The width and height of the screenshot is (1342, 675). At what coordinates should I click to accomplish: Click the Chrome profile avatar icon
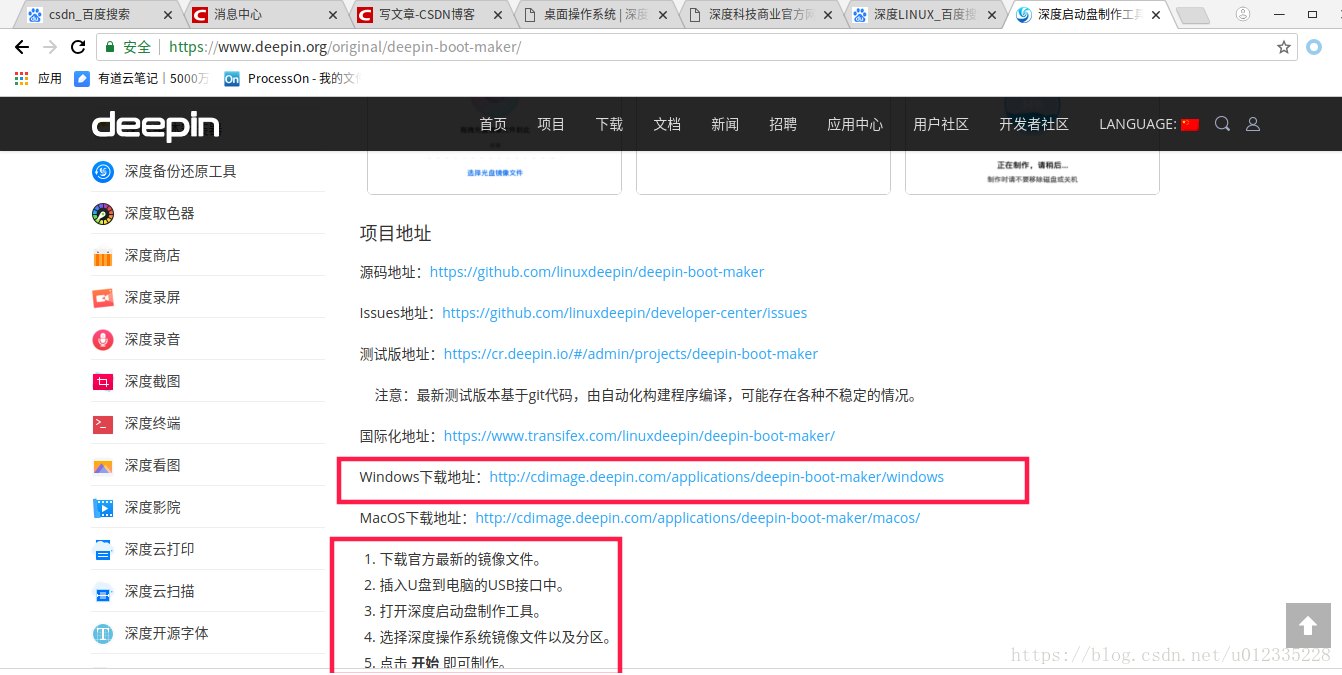pos(1243,14)
